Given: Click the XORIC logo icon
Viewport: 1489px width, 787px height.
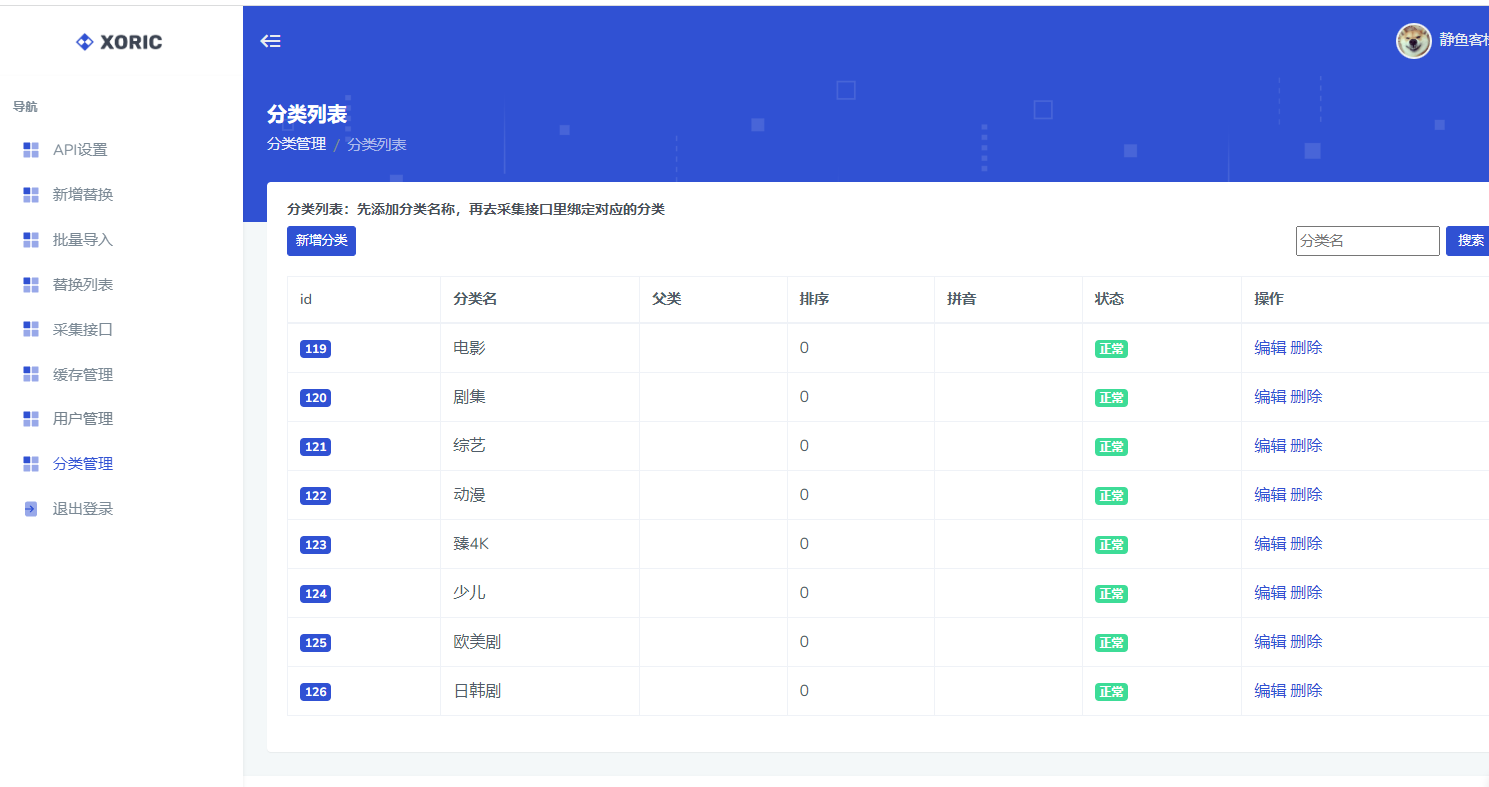Looking at the screenshot, I should click(x=85, y=42).
